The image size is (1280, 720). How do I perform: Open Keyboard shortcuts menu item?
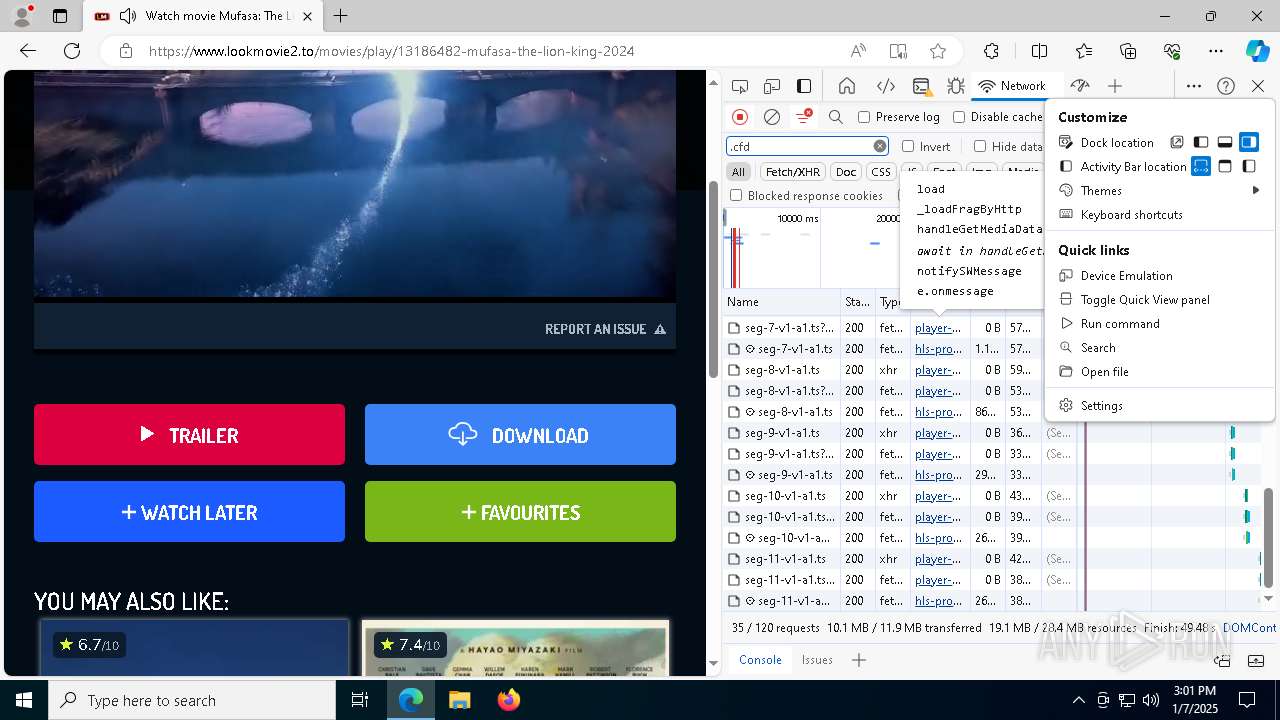click(x=1160, y=214)
